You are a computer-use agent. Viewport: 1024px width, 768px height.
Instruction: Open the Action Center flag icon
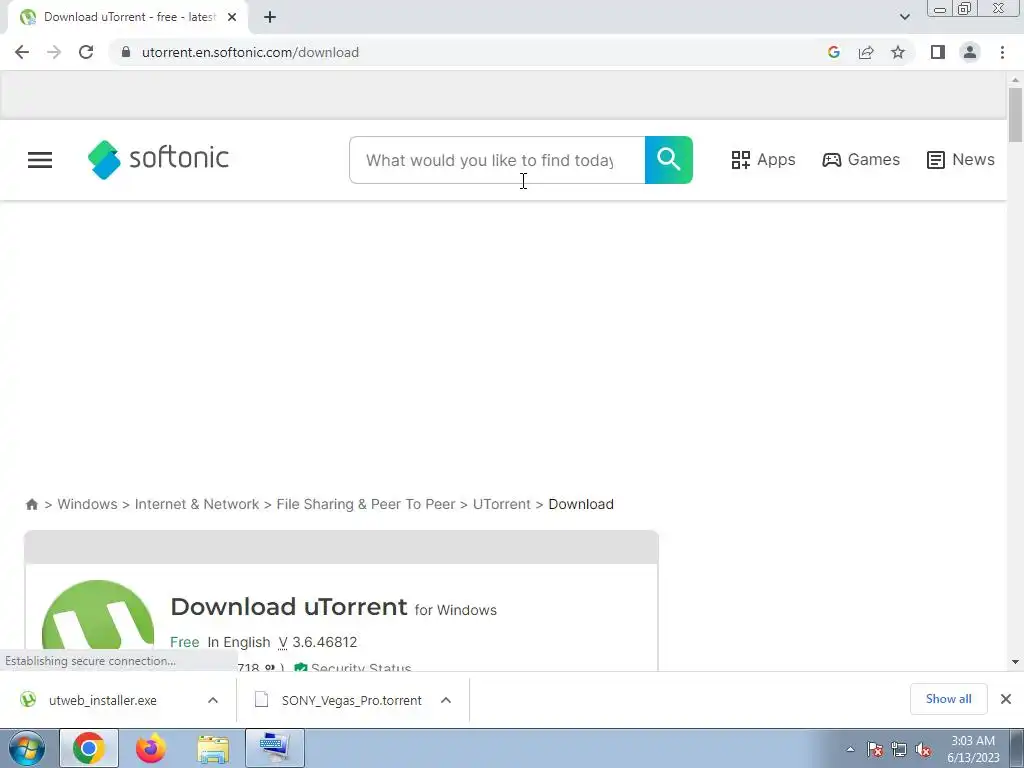point(875,749)
